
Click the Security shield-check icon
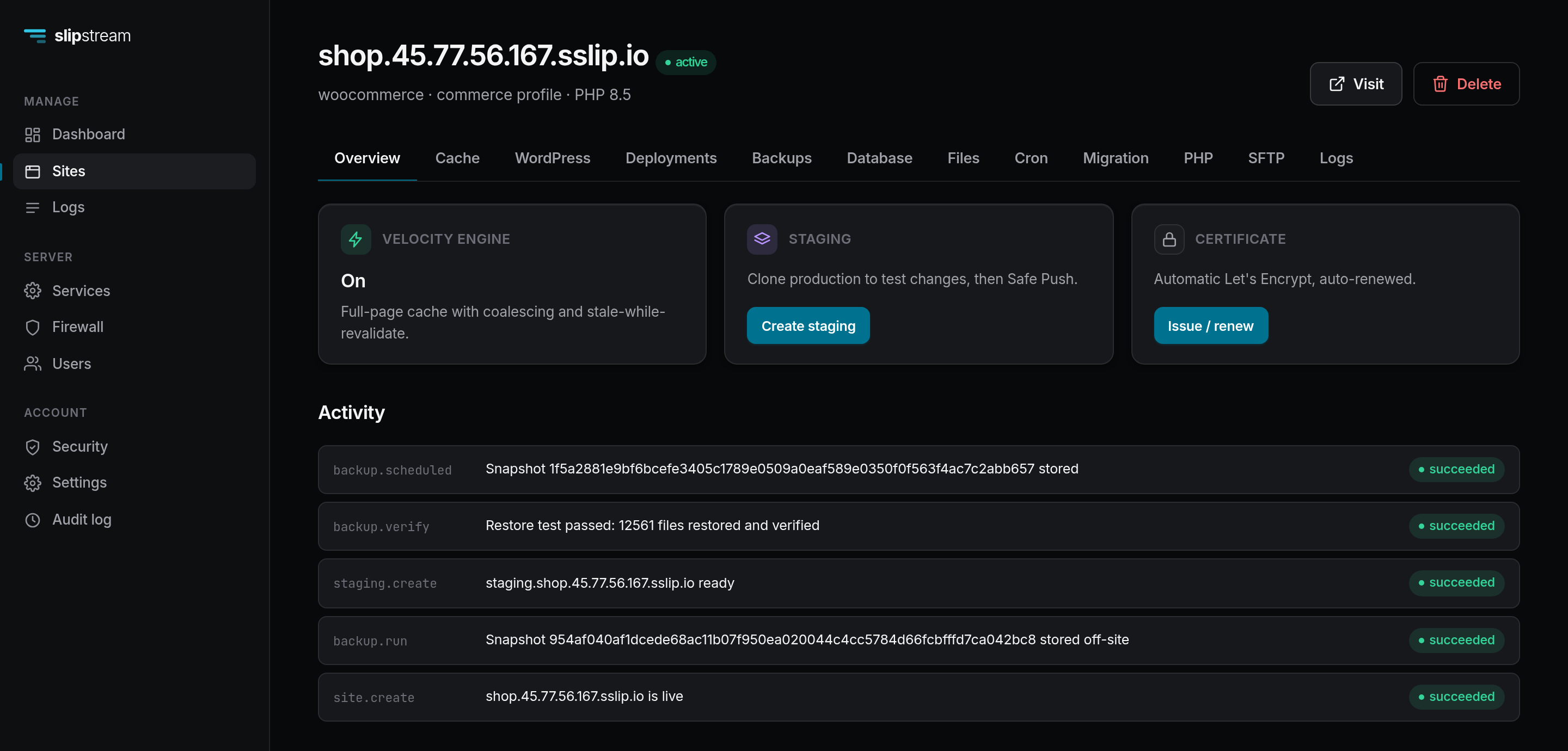pos(32,447)
